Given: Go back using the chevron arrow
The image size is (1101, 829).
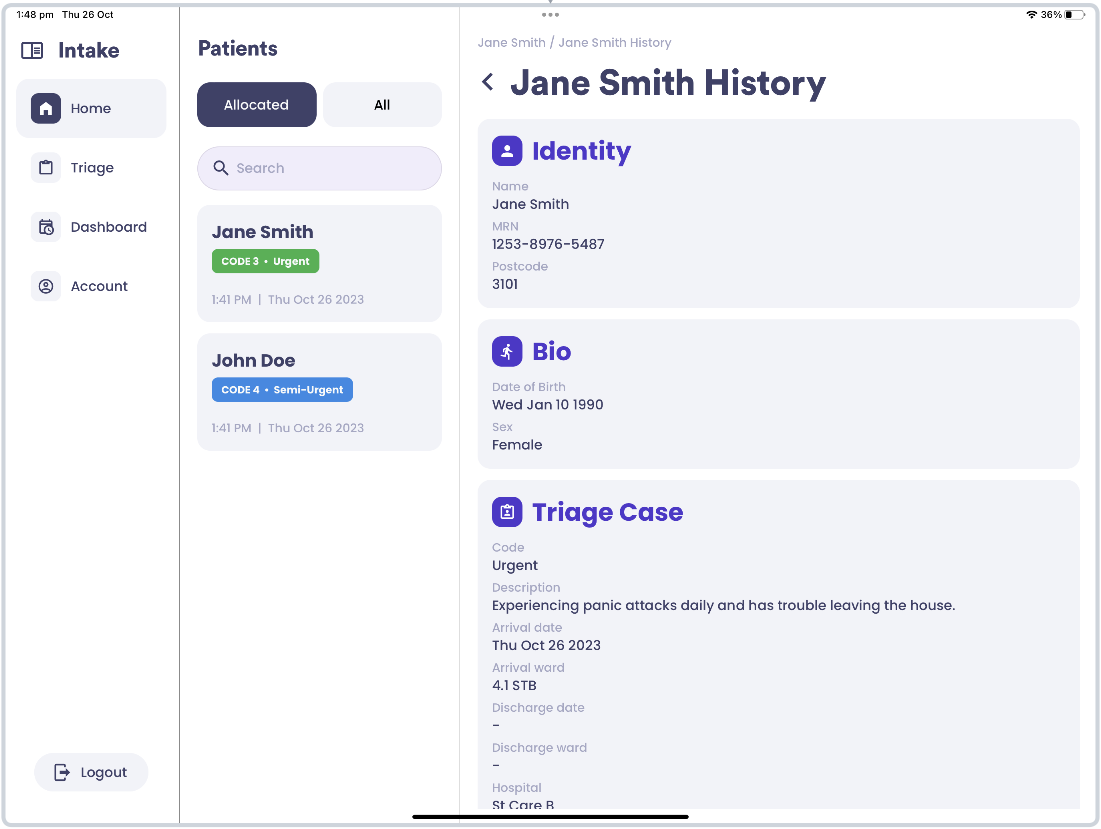Looking at the screenshot, I should pyautogui.click(x=488, y=82).
